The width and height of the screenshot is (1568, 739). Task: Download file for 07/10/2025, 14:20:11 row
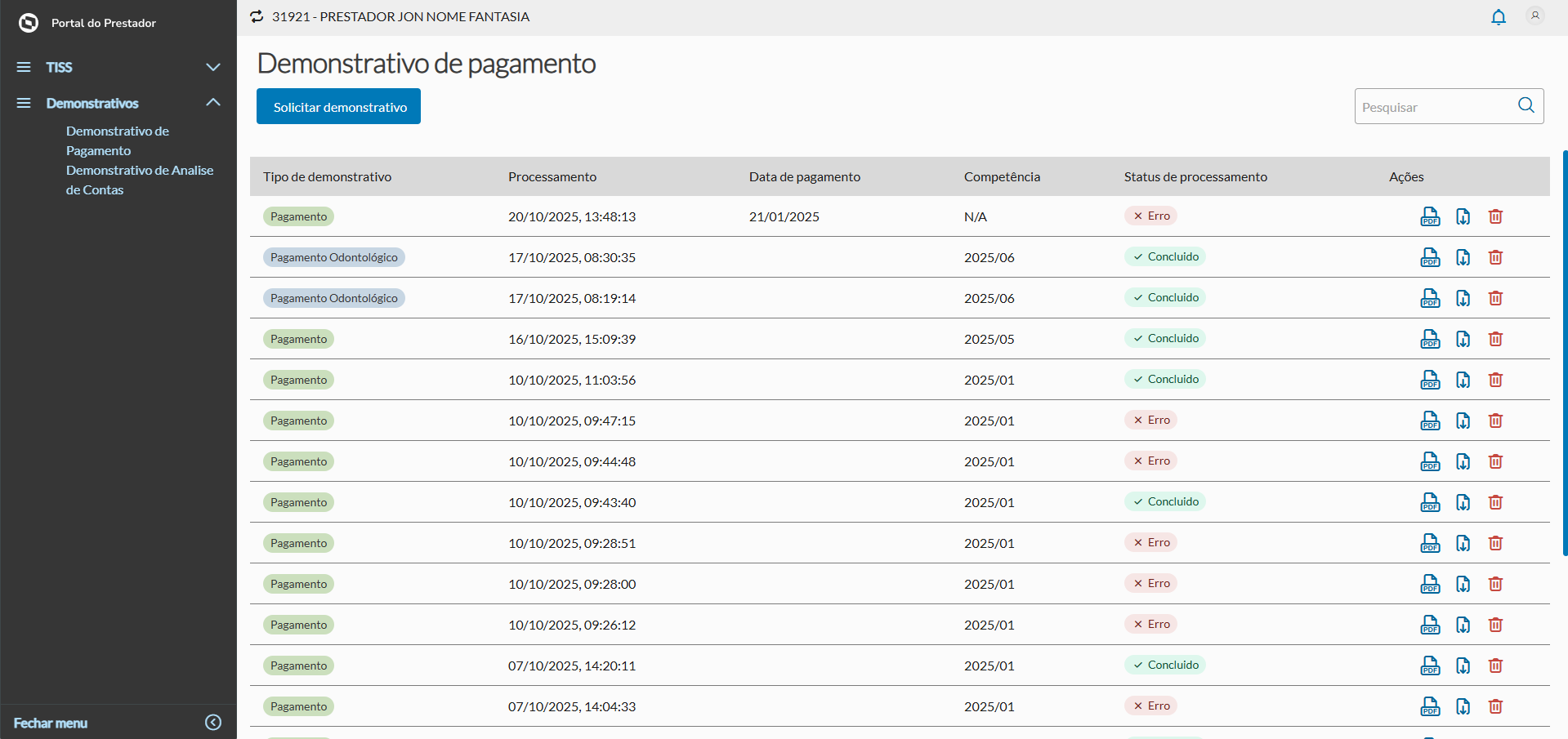coord(1463,666)
